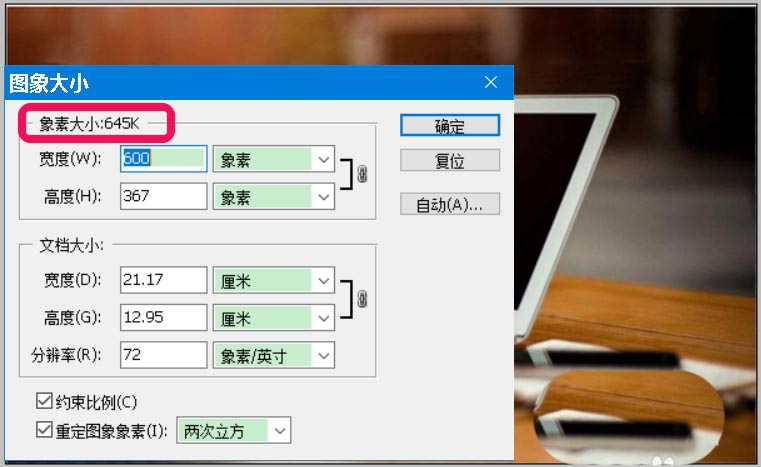
Task: Close the 图象大小 dialog
Action: pos(490,82)
